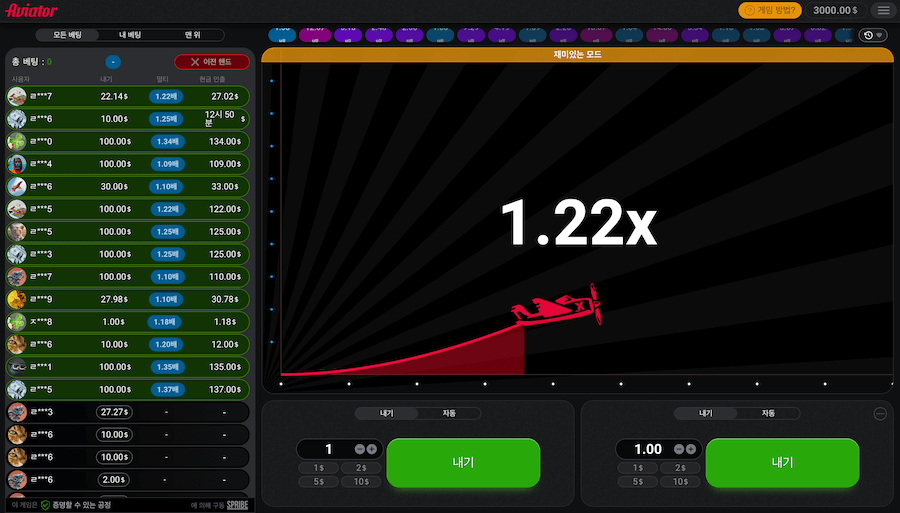The image size is (900, 513).
Task: Increase bet with plus in second panel
Action: [691, 449]
